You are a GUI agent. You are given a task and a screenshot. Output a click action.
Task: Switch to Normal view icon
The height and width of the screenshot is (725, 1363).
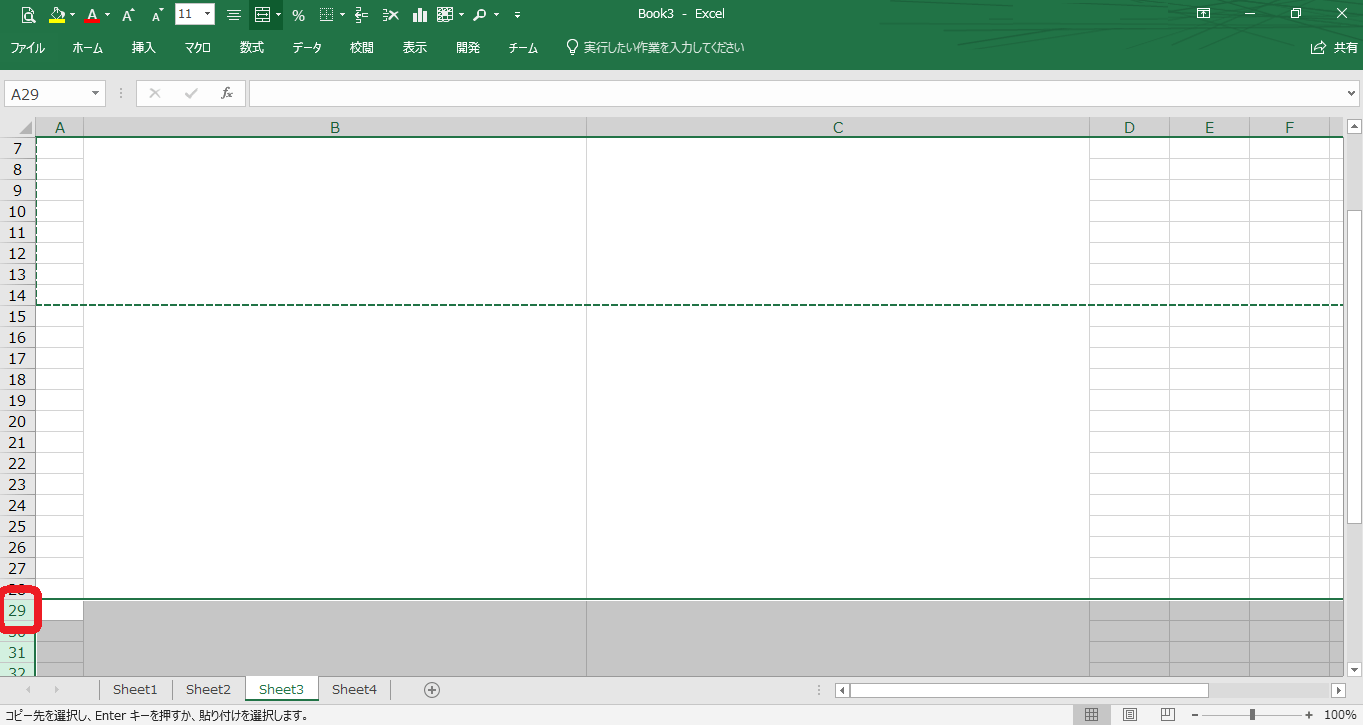pyautogui.click(x=1092, y=715)
